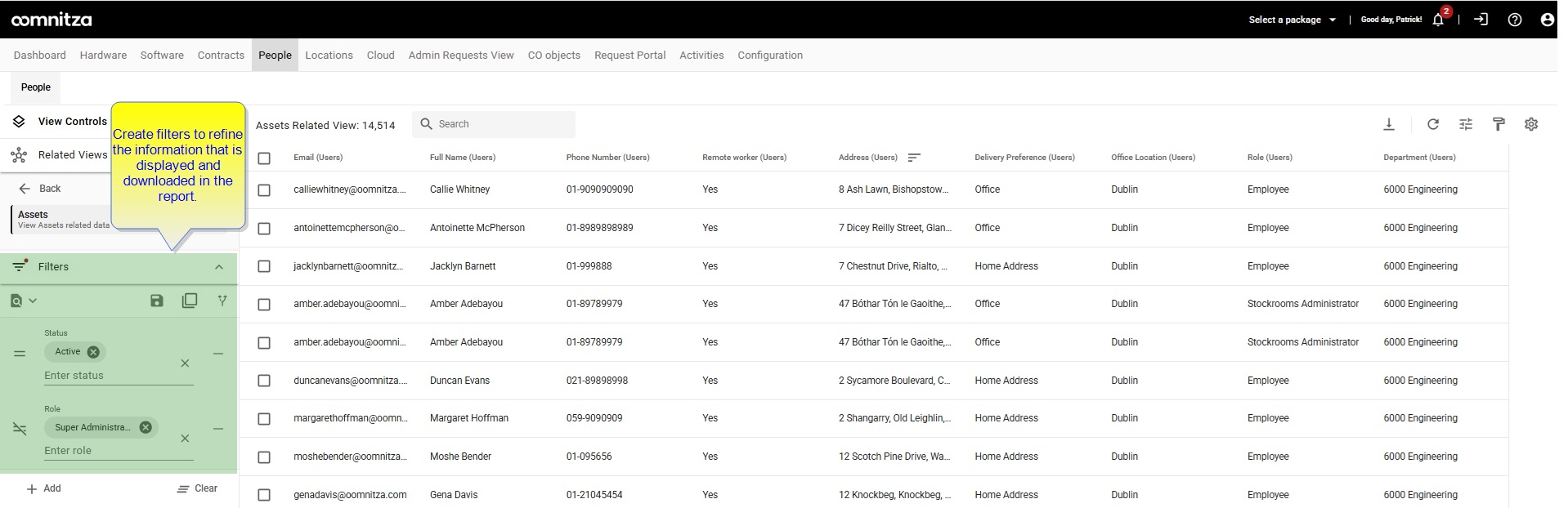1568x508 pixels.
Task: Open the Configuration menu
Action: [770, 56]
